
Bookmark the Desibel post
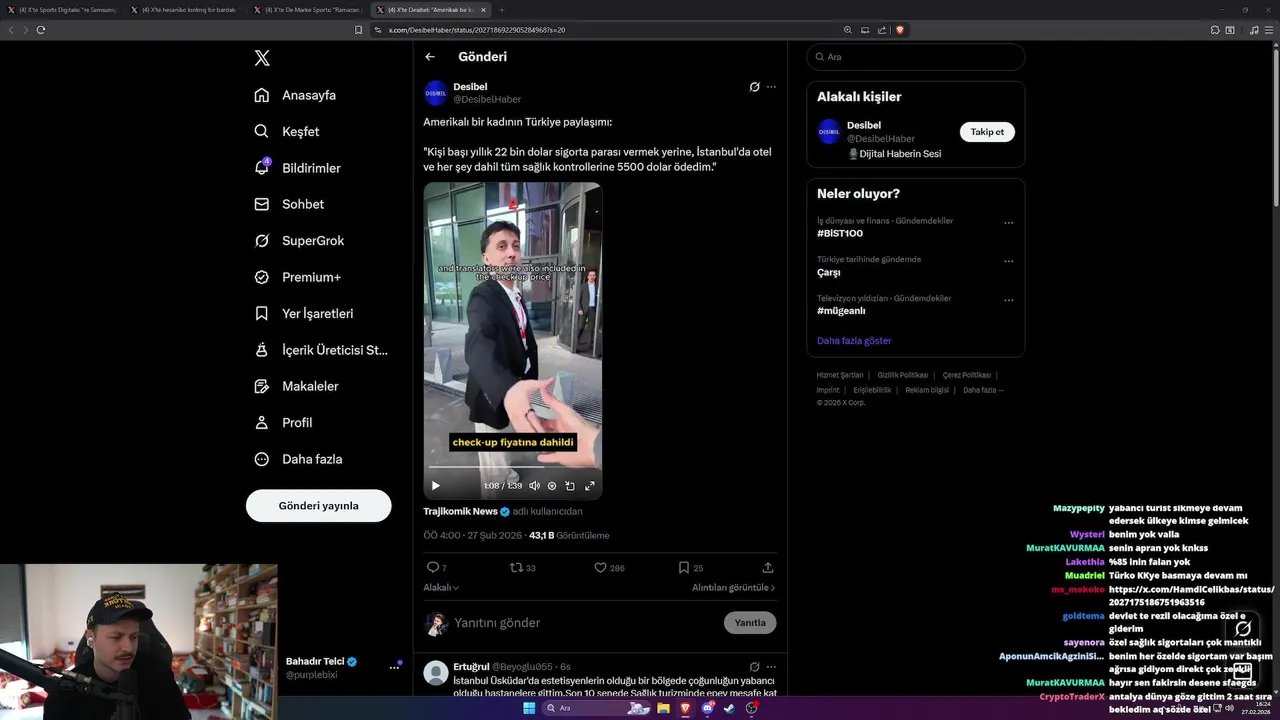point(684,567)
